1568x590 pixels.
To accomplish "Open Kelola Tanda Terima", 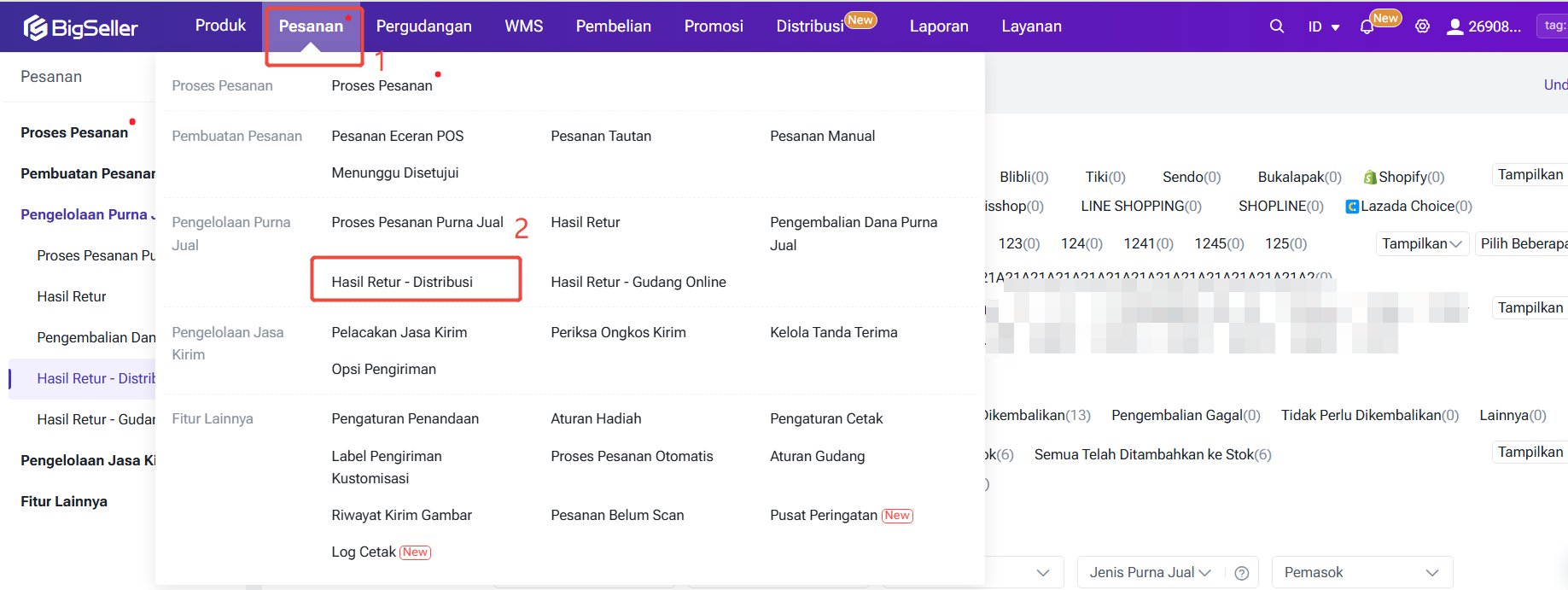I will [834, 332].
